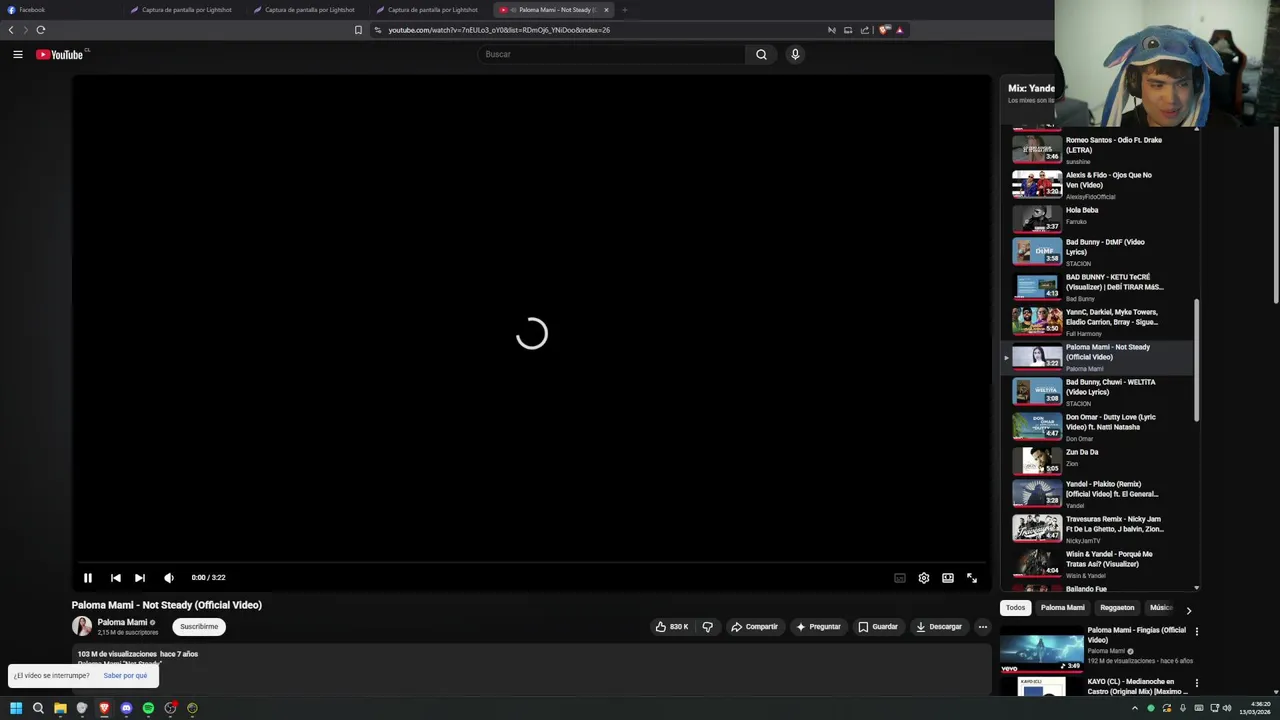Image resolution: width=1280 pixels, height=720 pixels.
Task: Open Brave Rewards triangle icon
Action: [899, 30]
